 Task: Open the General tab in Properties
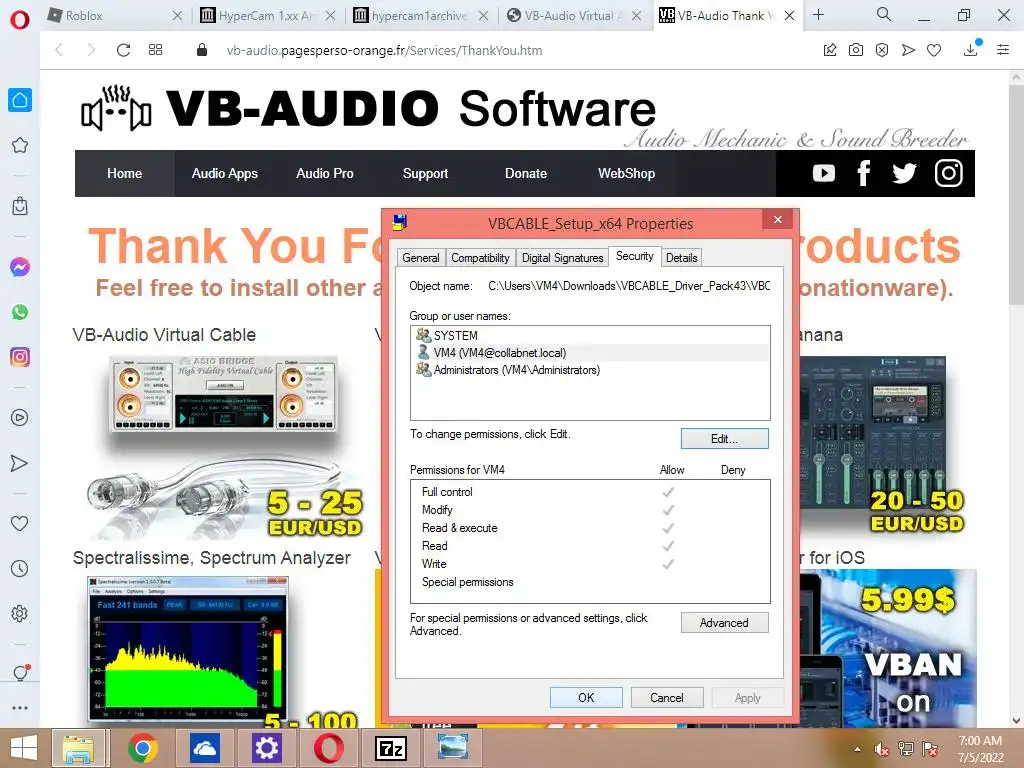coord(421,257)
